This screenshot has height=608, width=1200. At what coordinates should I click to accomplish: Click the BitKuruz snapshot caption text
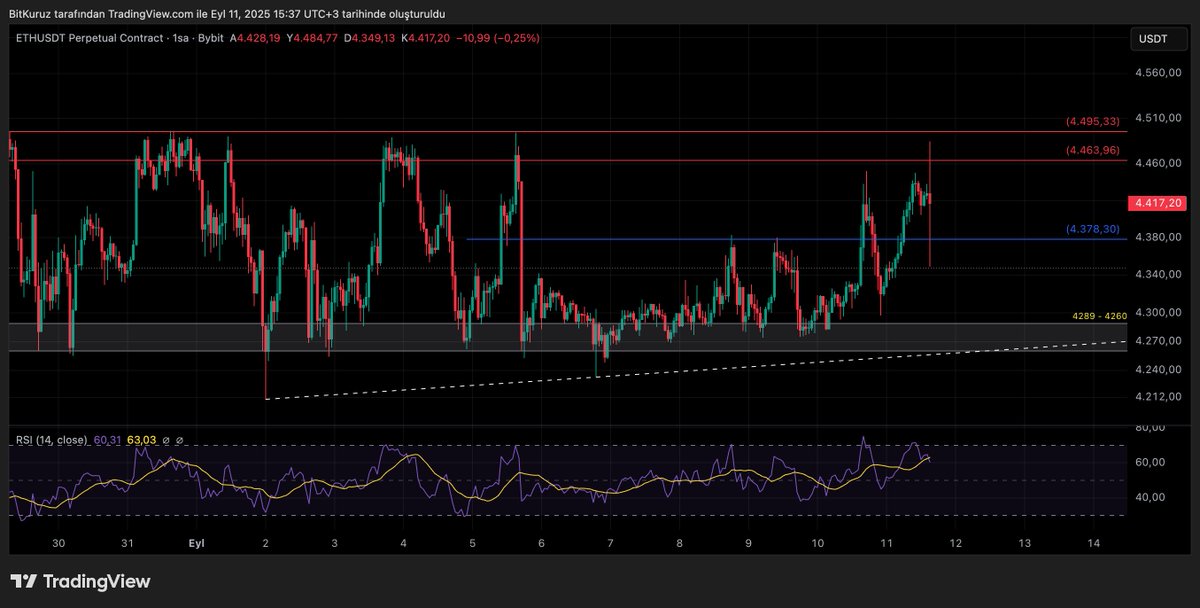pos(227,14)
